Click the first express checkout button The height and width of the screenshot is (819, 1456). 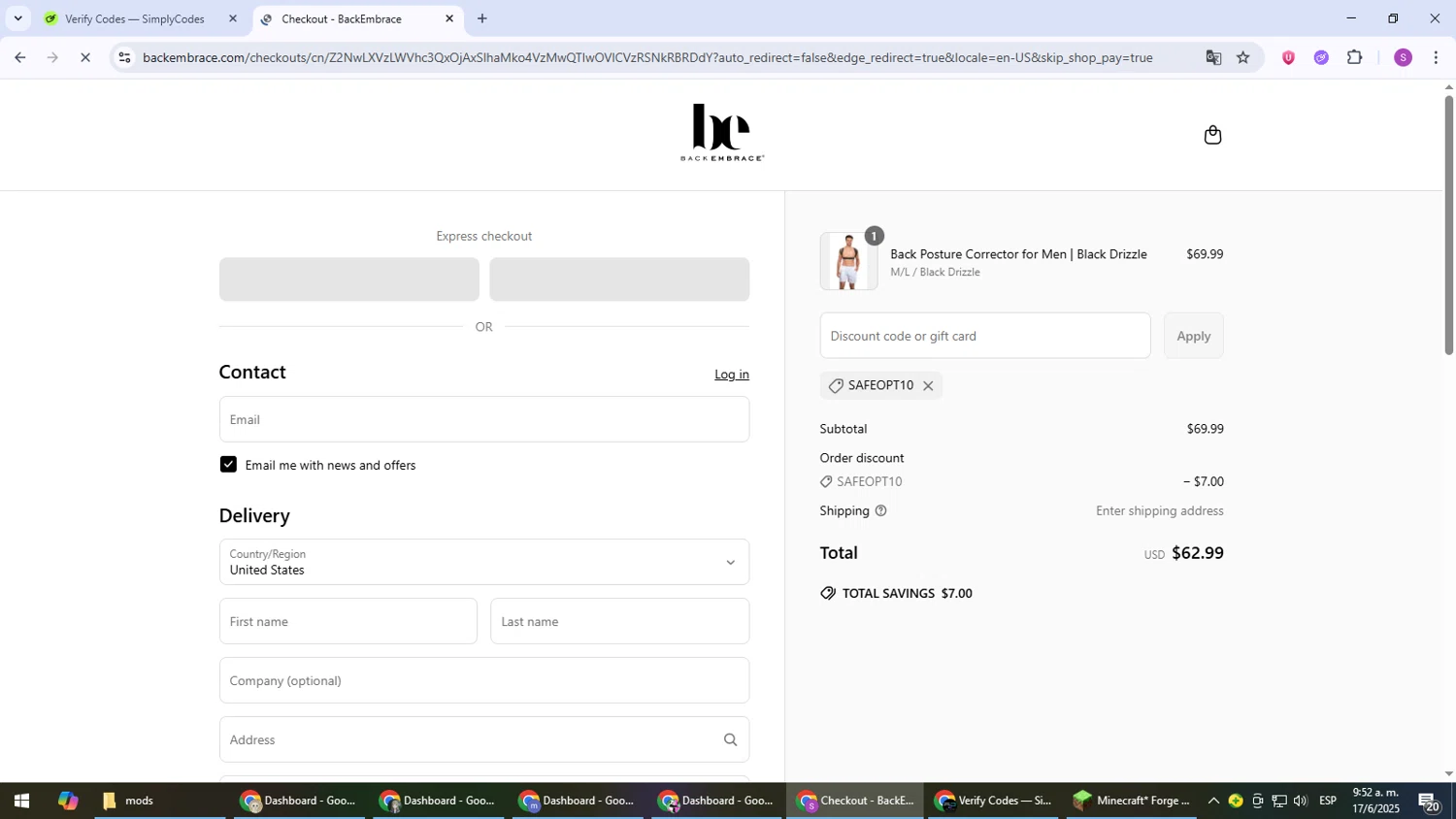[348, 279]
